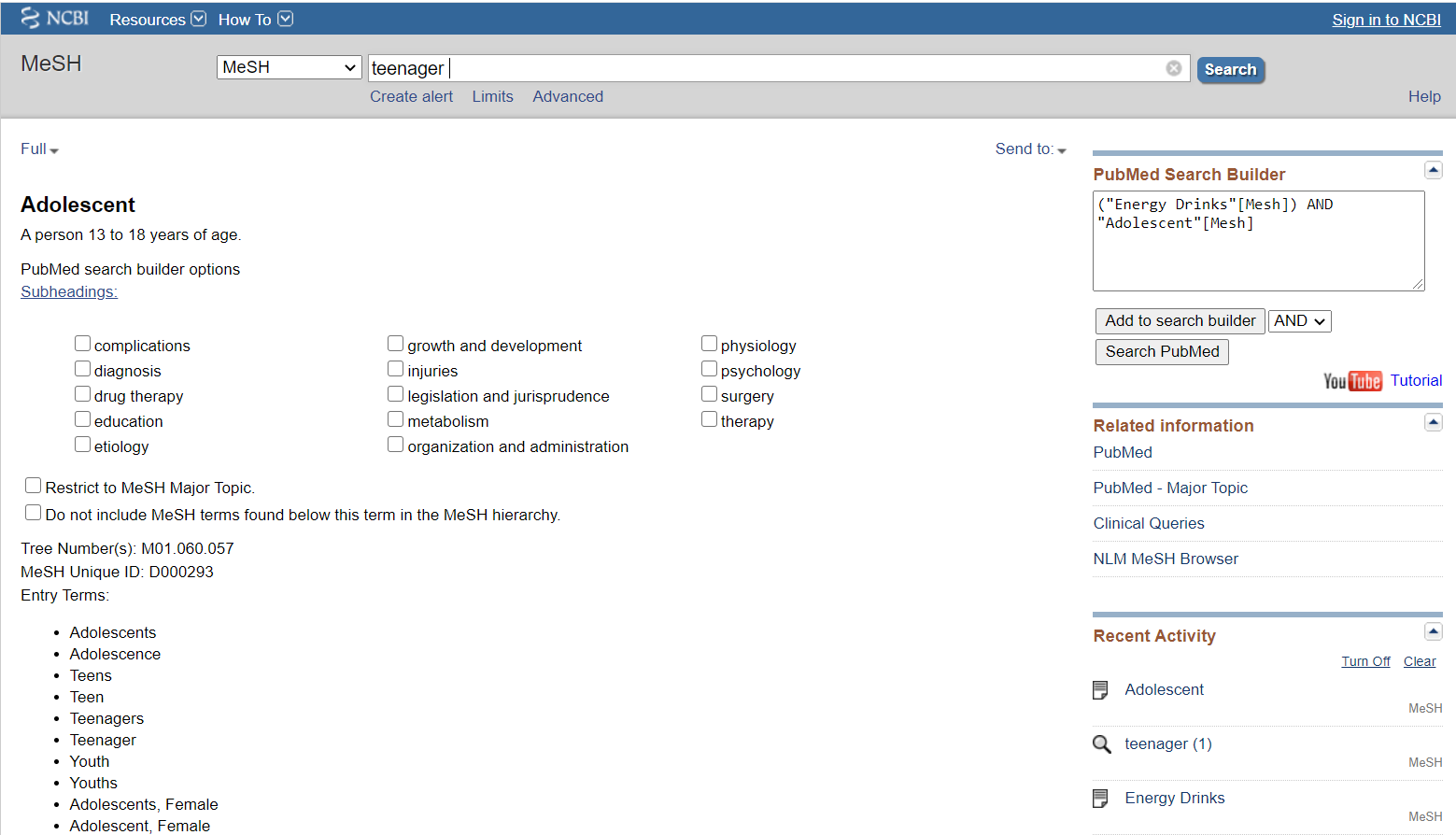
Task: Clear the search field with the X icon
Action: [1174, 68]
